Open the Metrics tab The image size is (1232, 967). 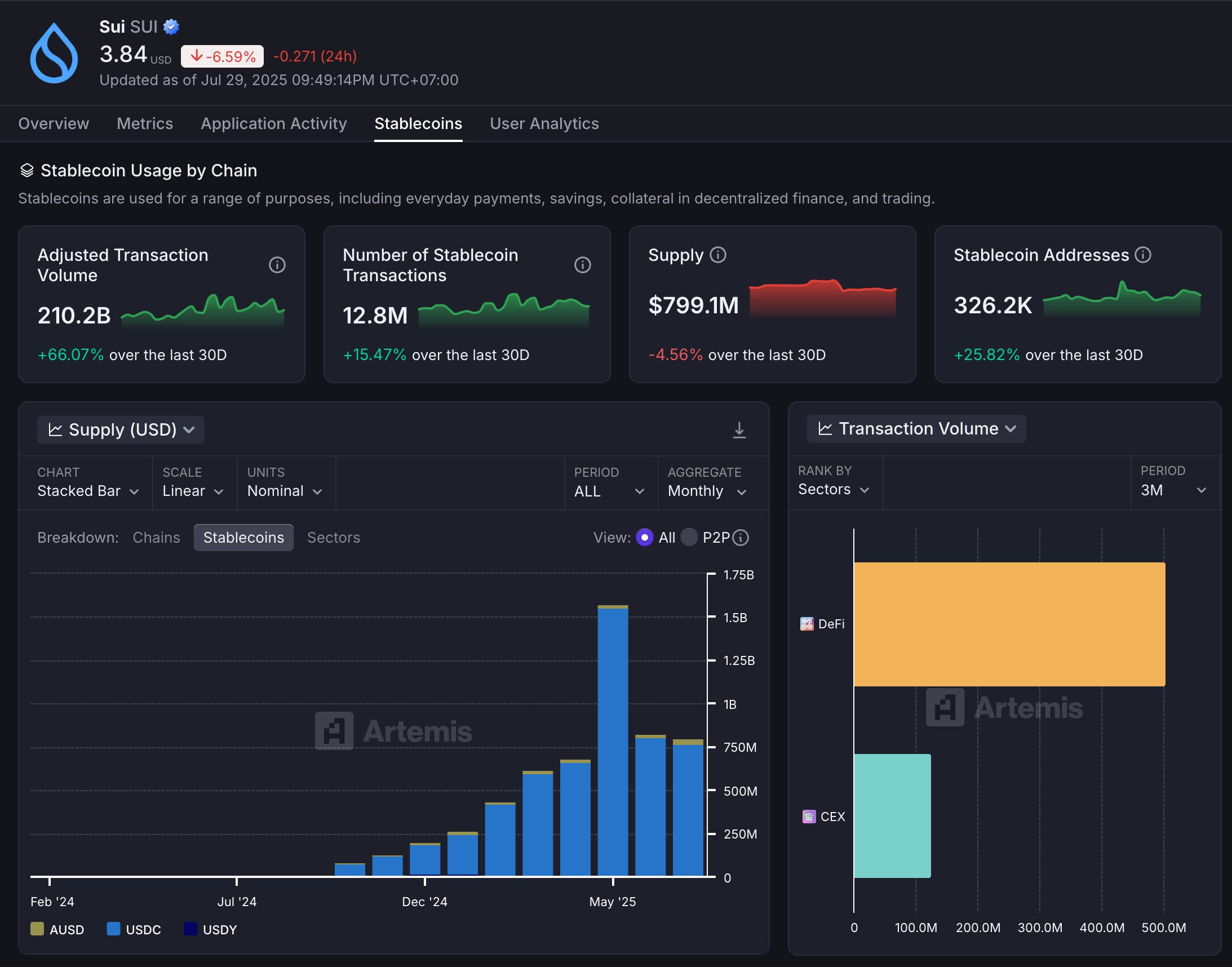[x=145, y=123]
